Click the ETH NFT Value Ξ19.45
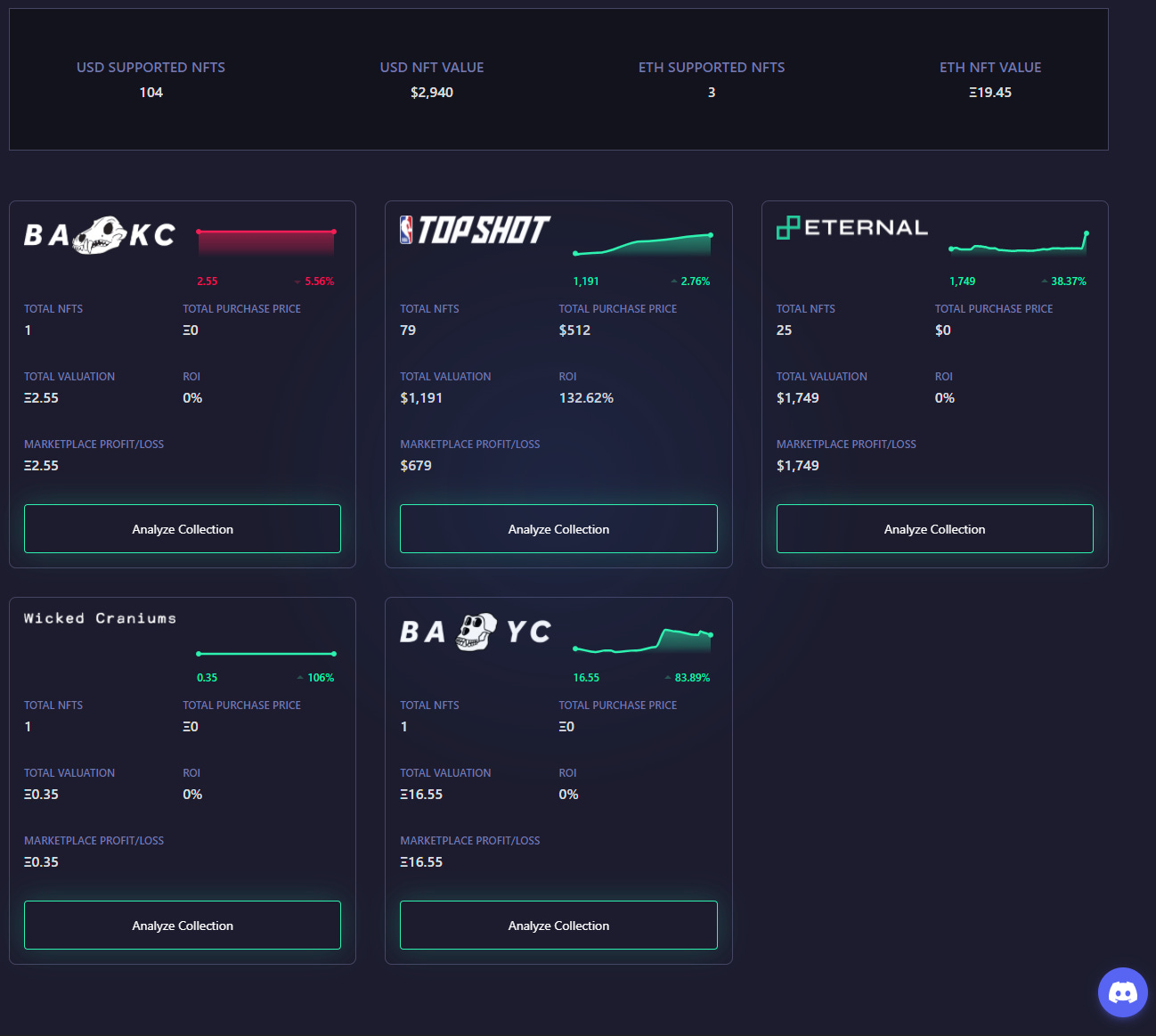The image size is (1156, 1036). point(990,93)
